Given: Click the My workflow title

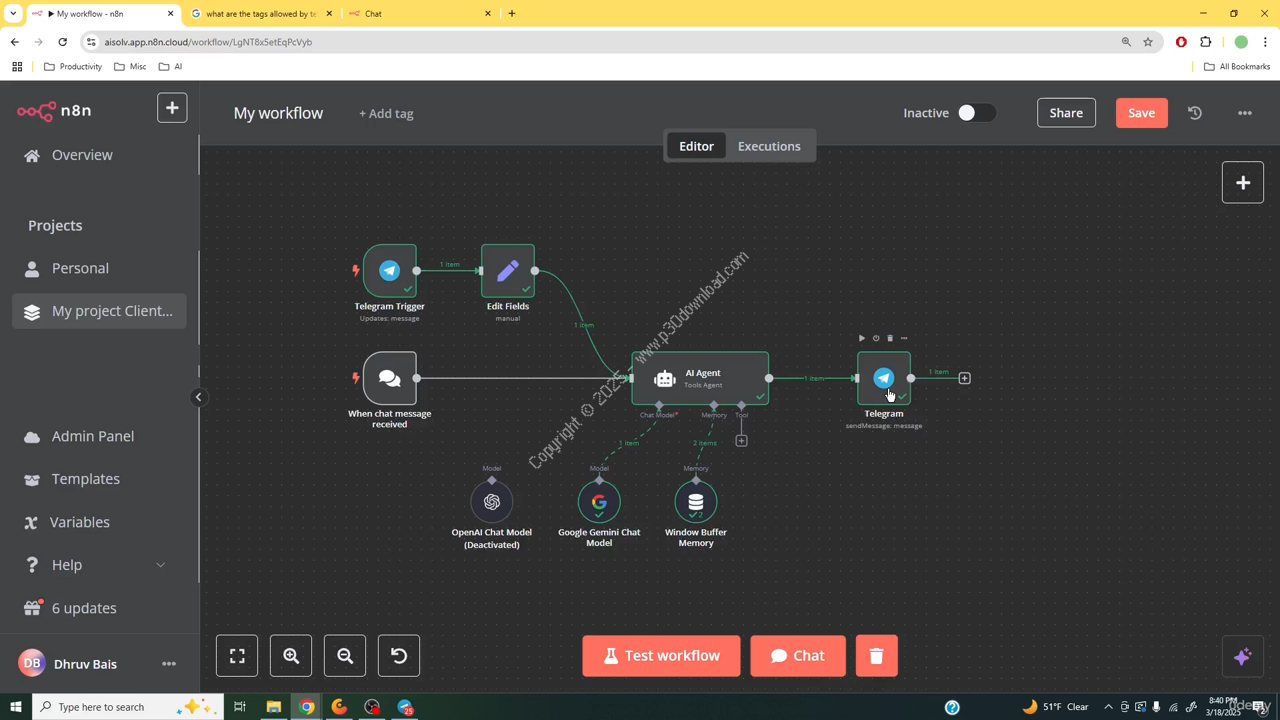Looking at the screenshot, I should [278, 113].
